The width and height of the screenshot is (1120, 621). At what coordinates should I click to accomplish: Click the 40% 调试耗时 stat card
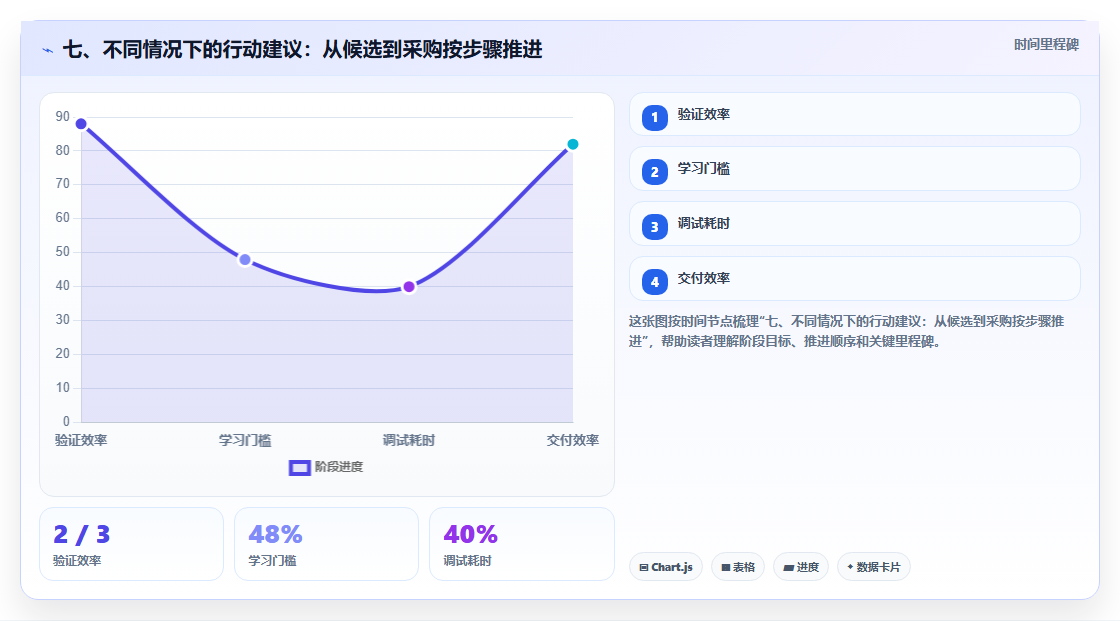(521, 544)
